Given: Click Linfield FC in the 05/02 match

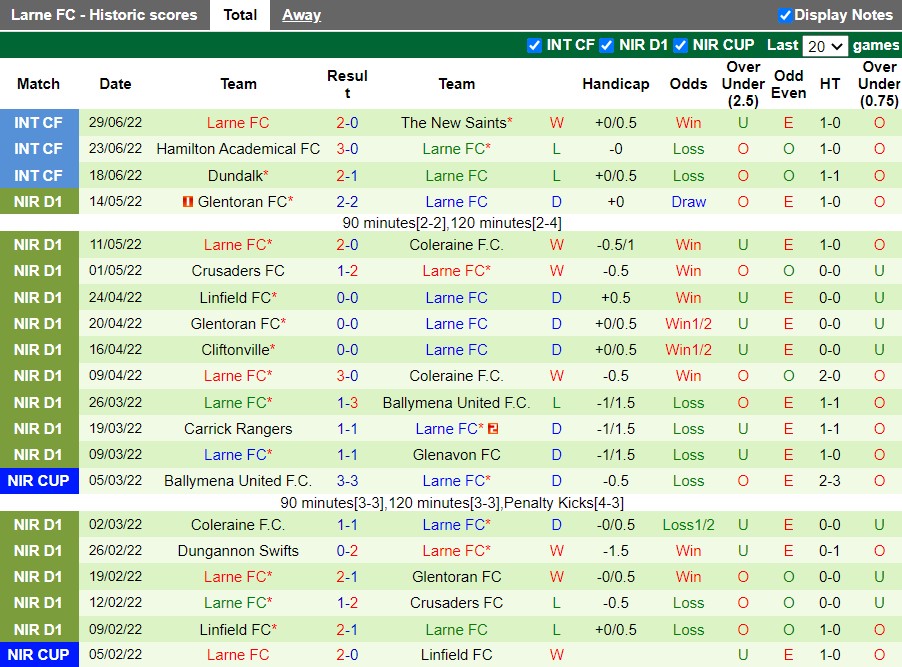Looking at the screenshot, I should coord(456,655).
